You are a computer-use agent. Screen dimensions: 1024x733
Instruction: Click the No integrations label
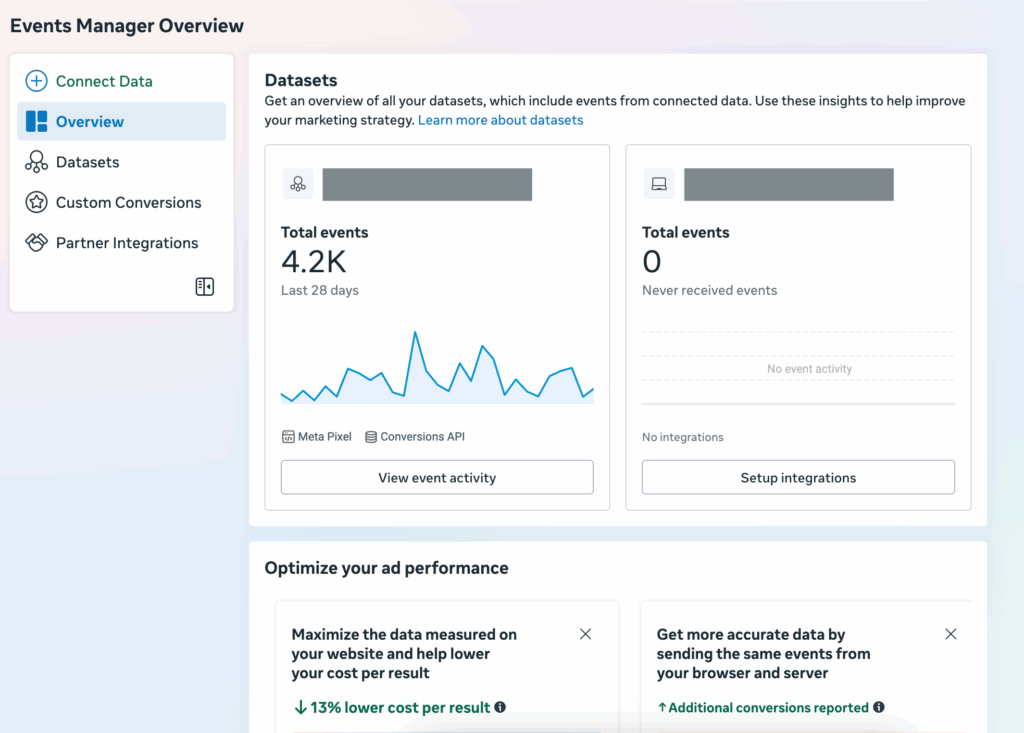pos(682,437)
